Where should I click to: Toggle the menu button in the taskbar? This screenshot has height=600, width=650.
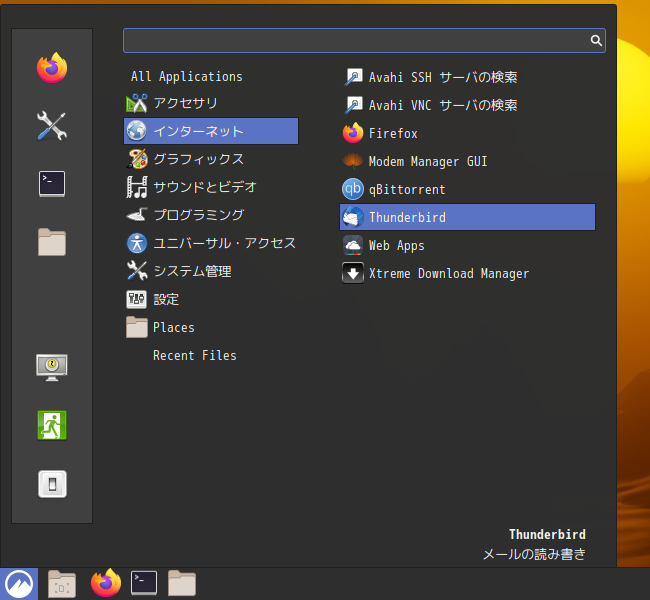pyautogui.click(x=19, y=584)
